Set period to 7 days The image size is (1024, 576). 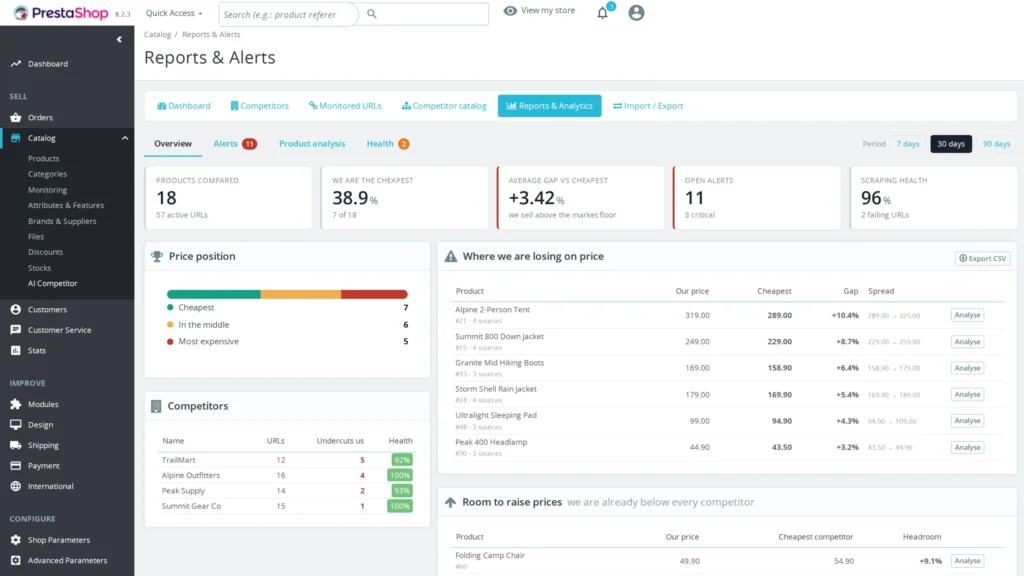click(908, 144)
